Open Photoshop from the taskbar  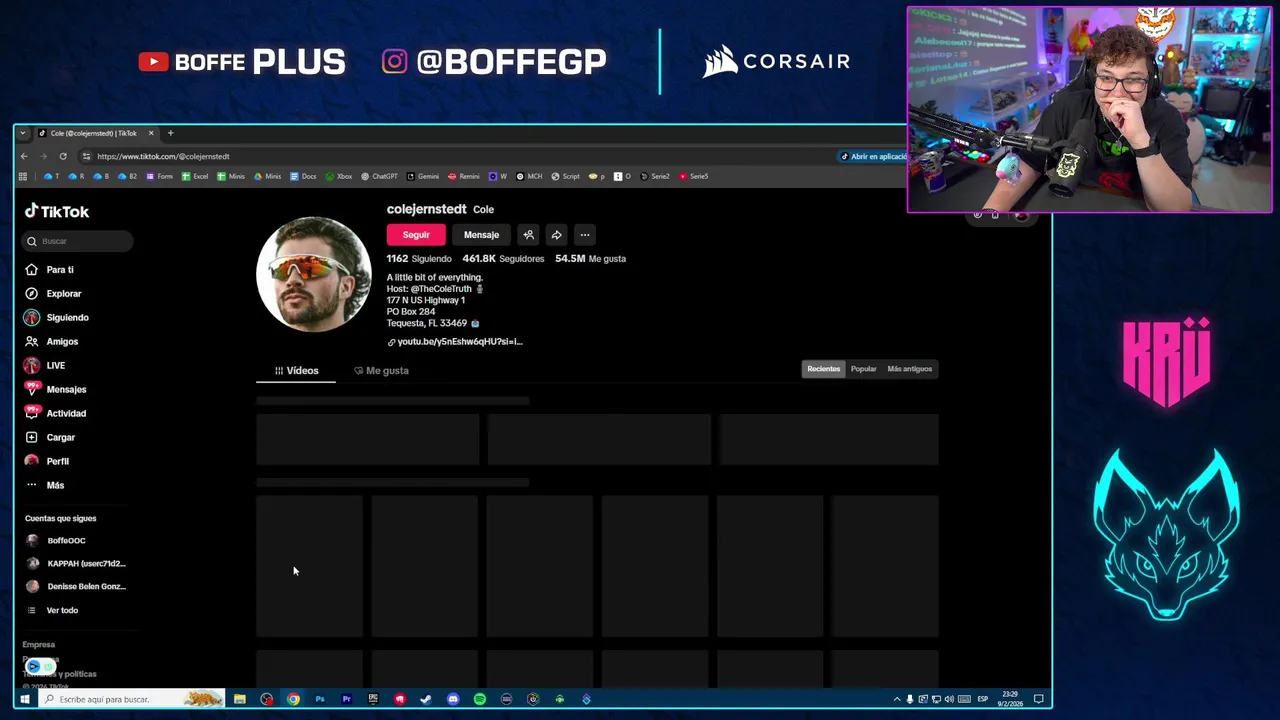320,699
